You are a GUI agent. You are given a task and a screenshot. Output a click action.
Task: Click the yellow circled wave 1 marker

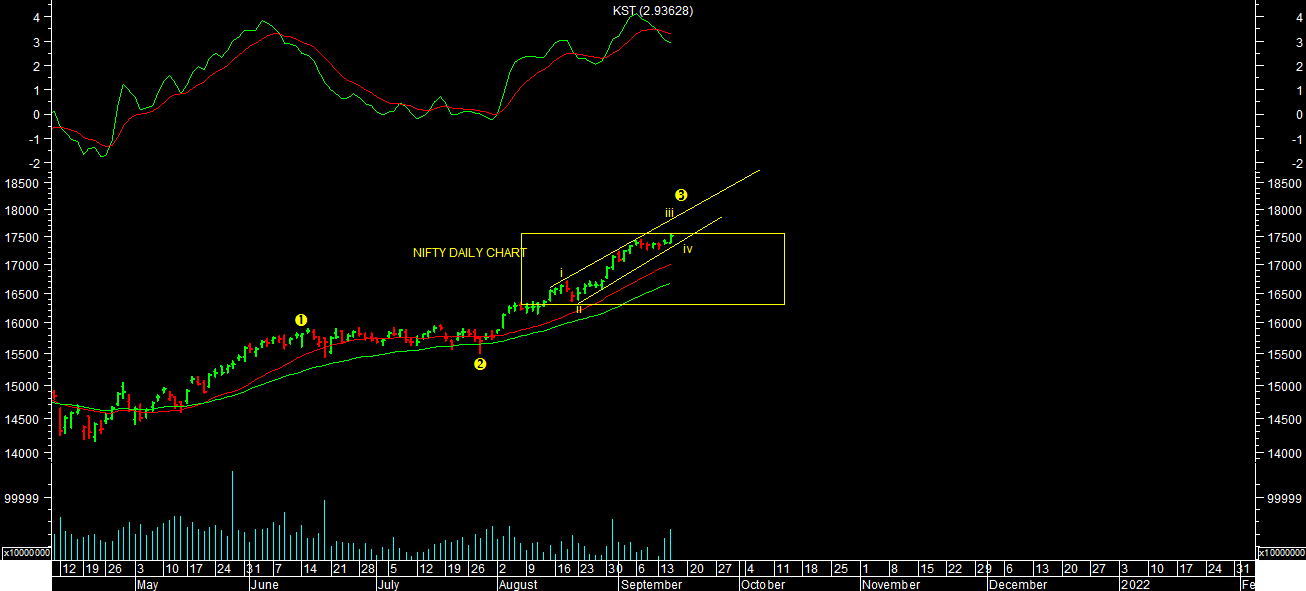click(x=301, y=320)
